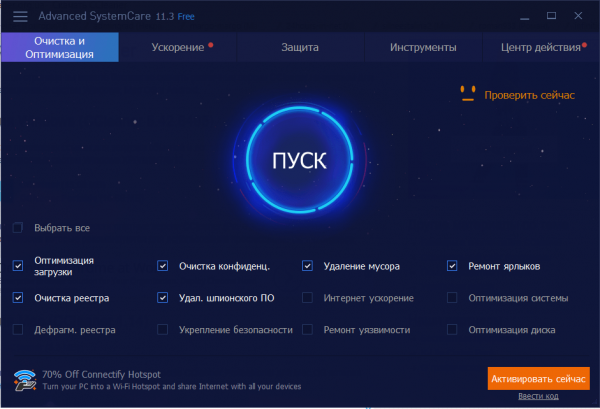This screenshot has width=600, height=409.
Task: Maximize the Advanced SystemCare window
Action: point(551,16)
